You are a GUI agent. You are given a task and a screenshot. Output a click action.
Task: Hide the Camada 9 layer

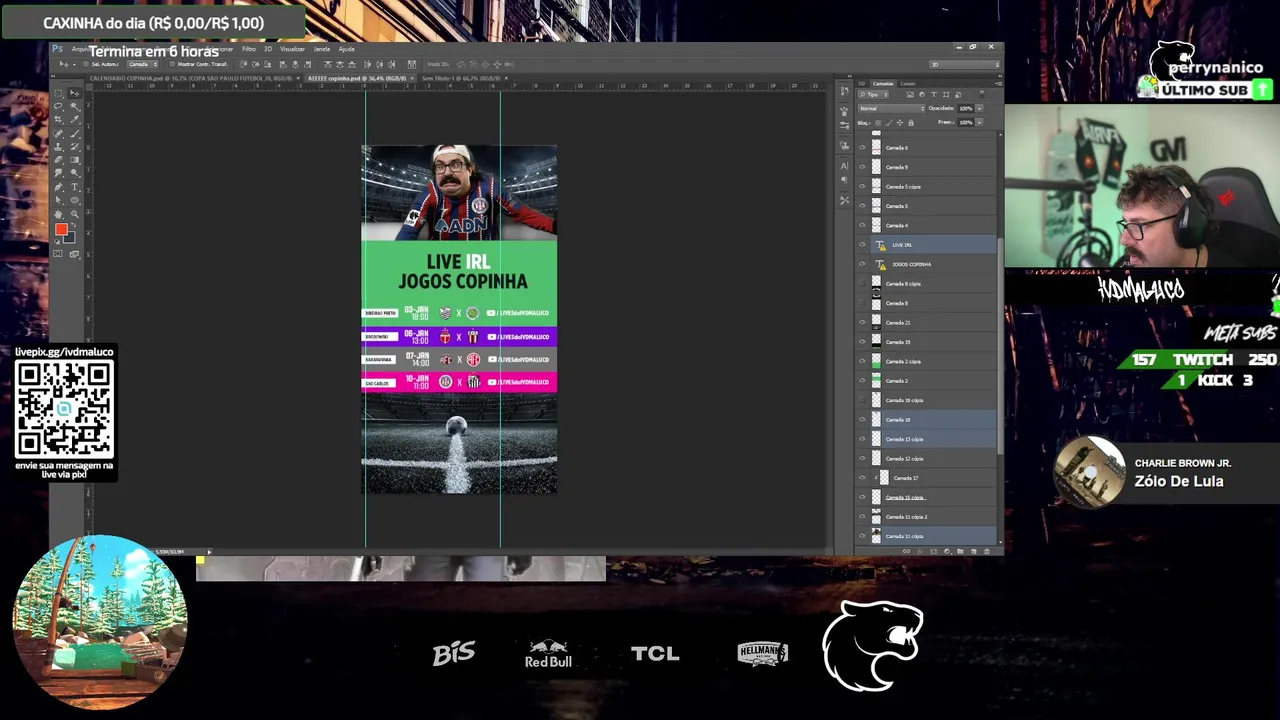tap(863, 167)
